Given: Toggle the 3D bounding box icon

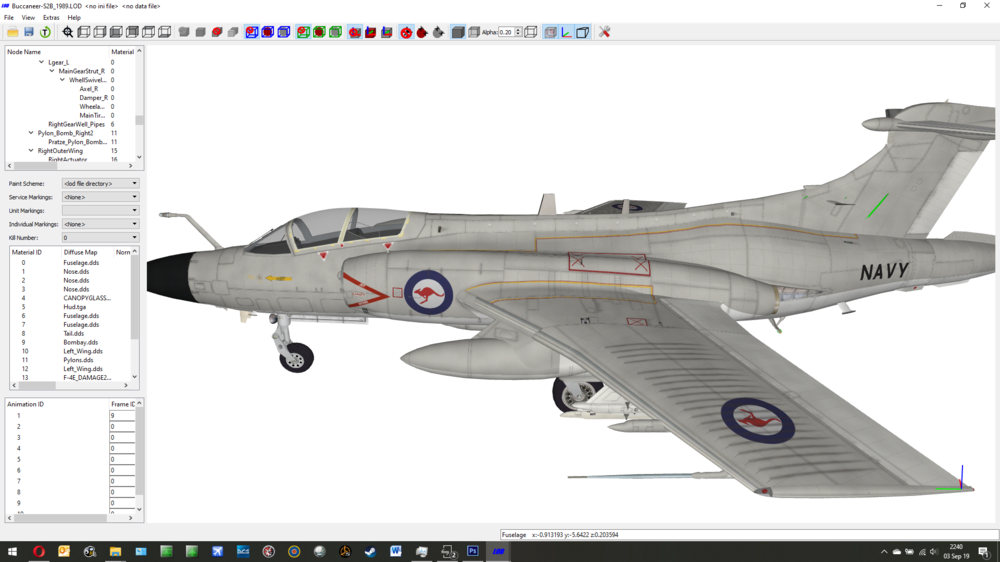Looking at the screenshot, I should coord(582,32).
